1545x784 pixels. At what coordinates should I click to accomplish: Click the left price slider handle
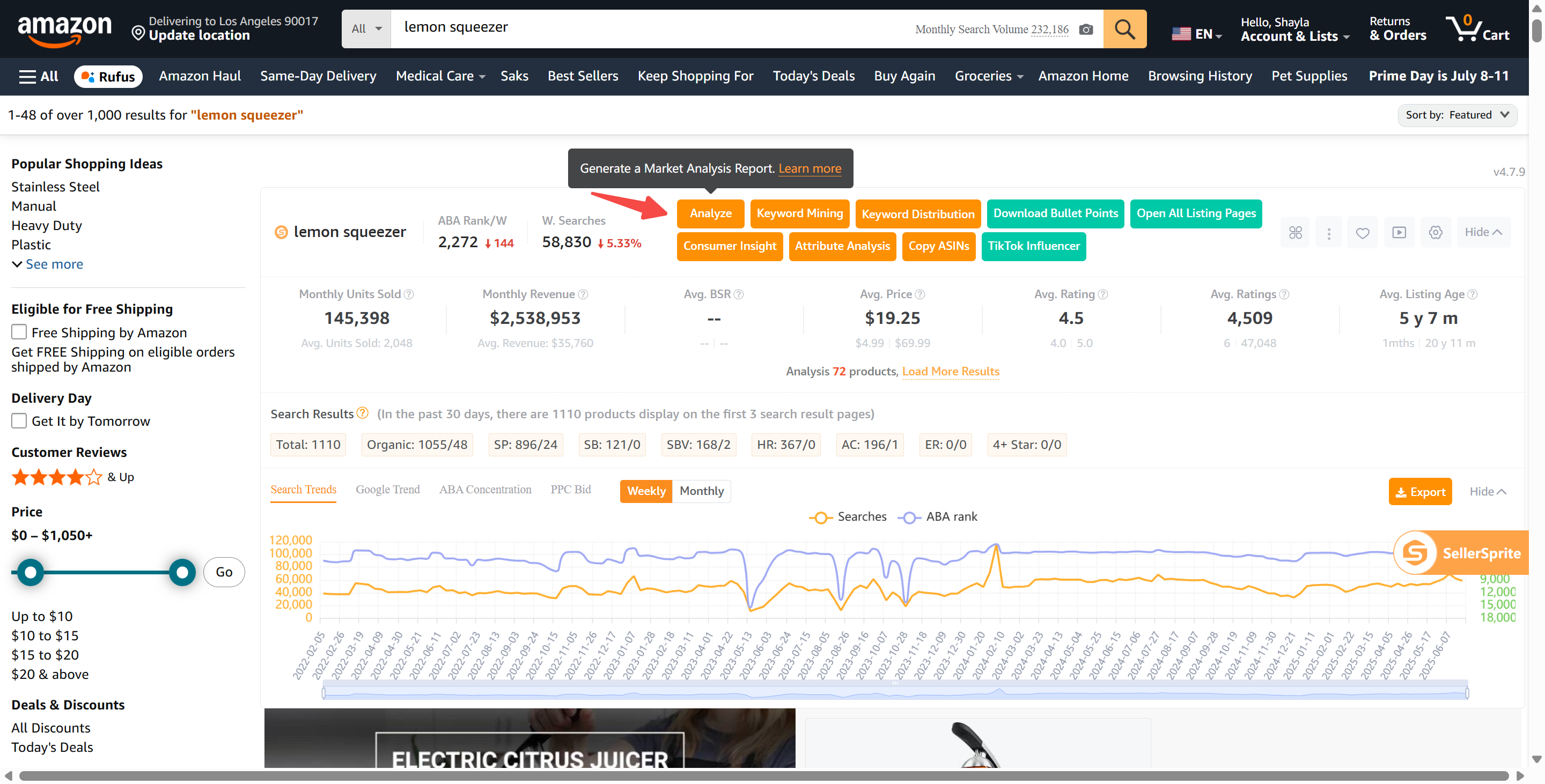[31, 572]
